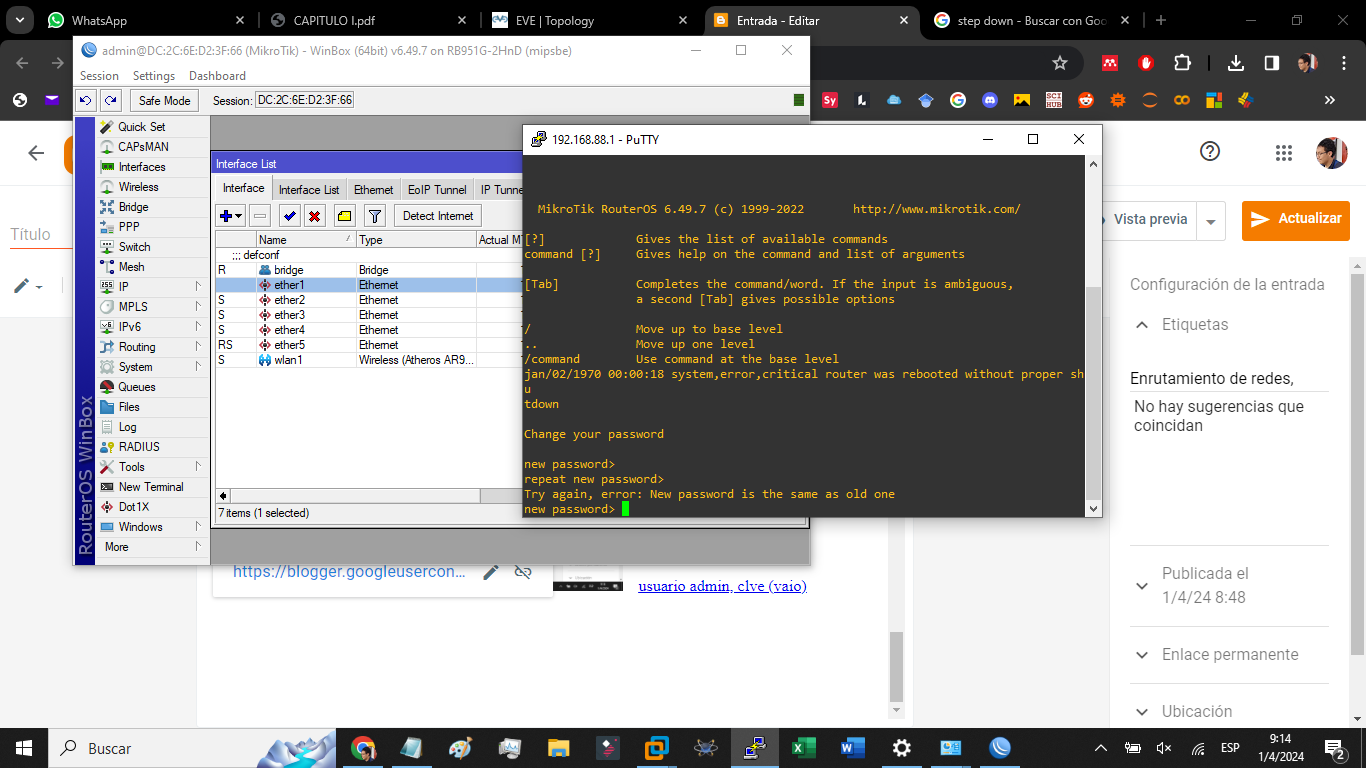Viewport: 1366px width, 768px height.
Task: Expand IPv6 submenu in WinBox
Action: click(x=152, y=327)
